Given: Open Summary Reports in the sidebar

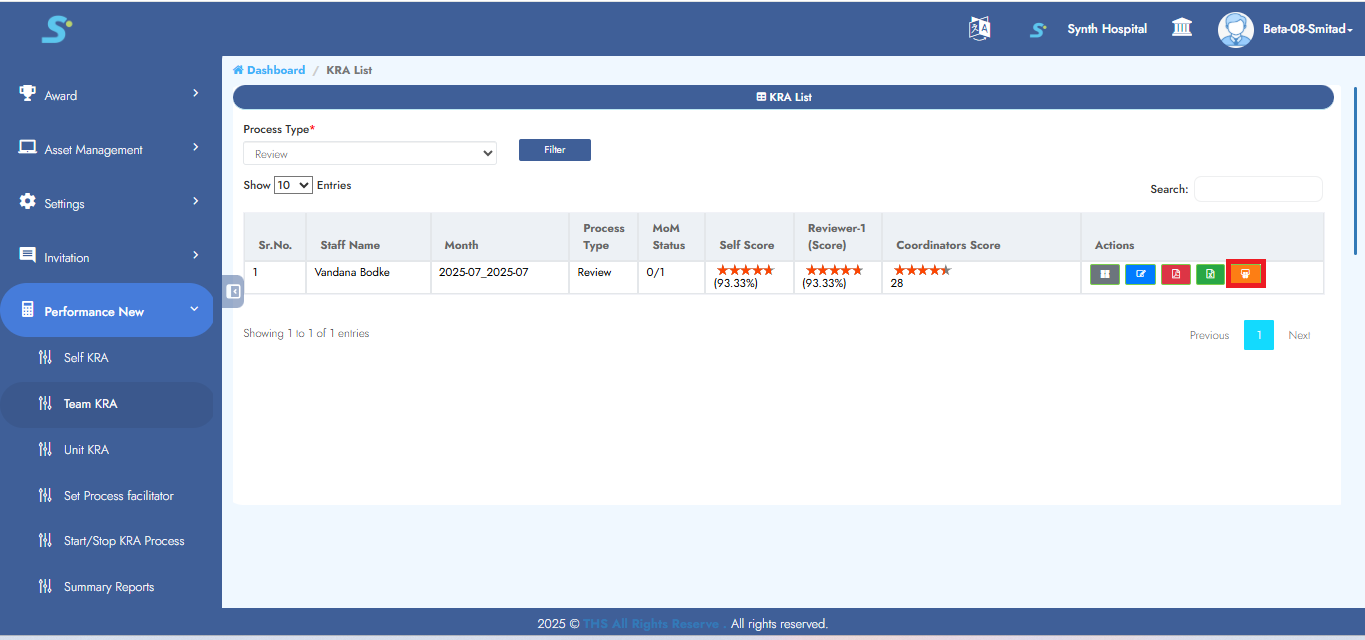Looking at the screenshot, I should pyautogui.click(x=108, y=587).
